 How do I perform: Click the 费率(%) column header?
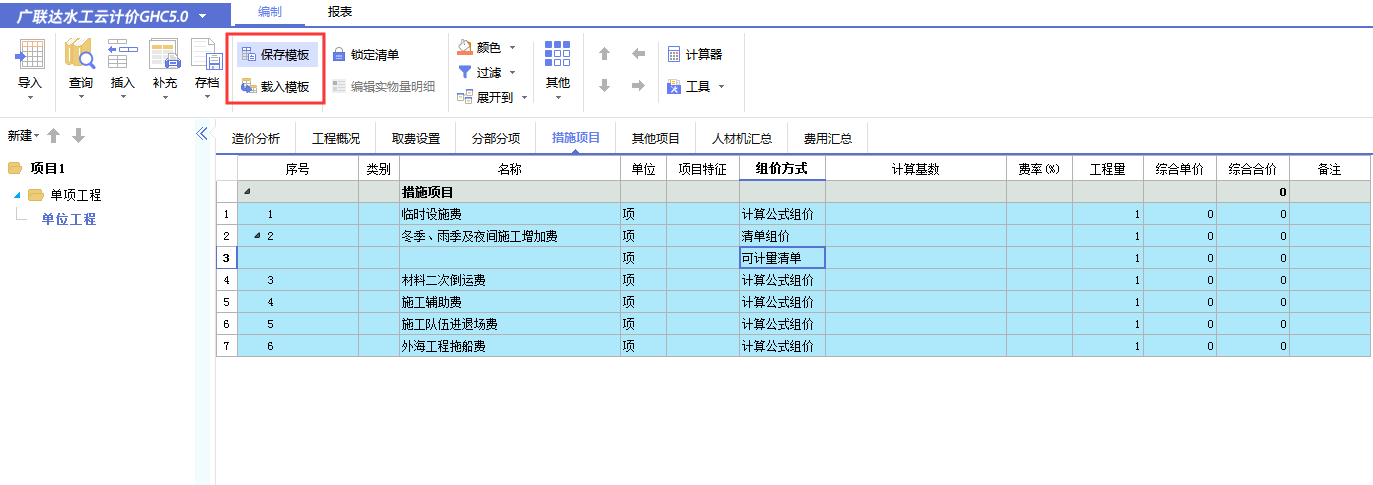[1039, 169]
